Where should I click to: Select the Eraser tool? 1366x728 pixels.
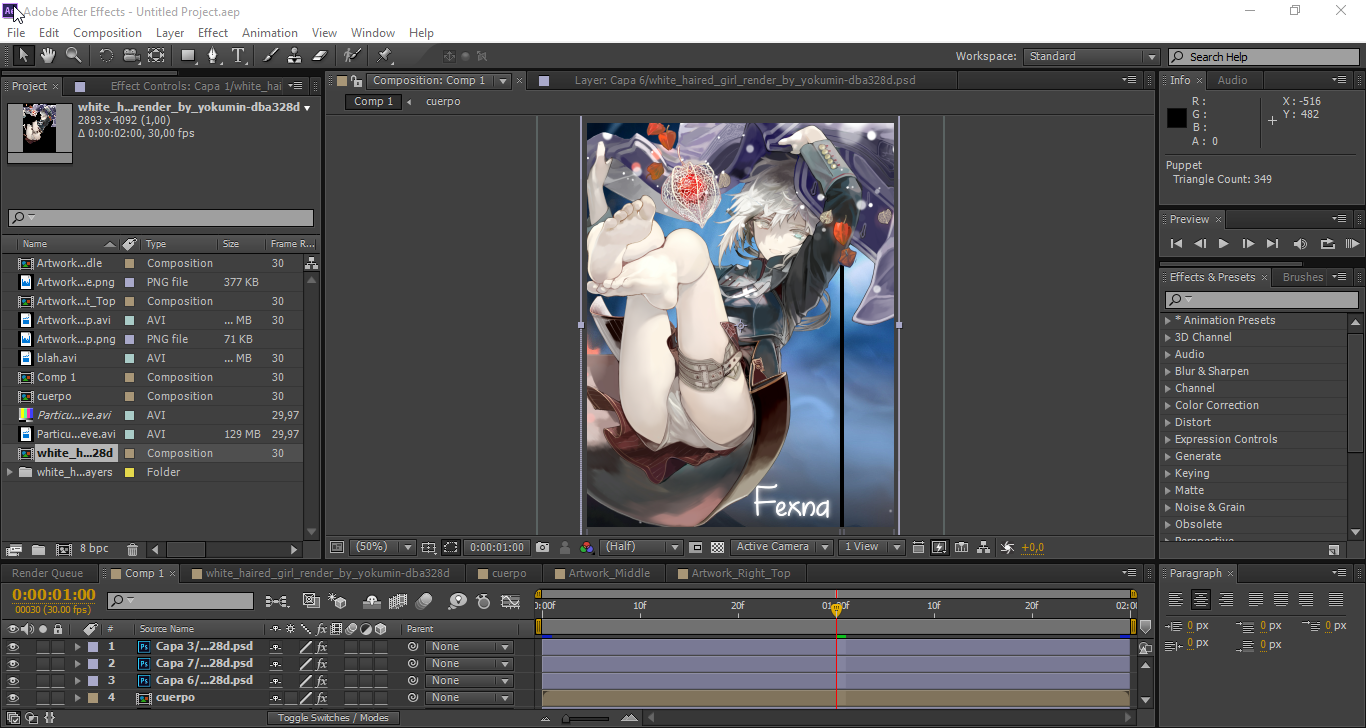(320, 56)
